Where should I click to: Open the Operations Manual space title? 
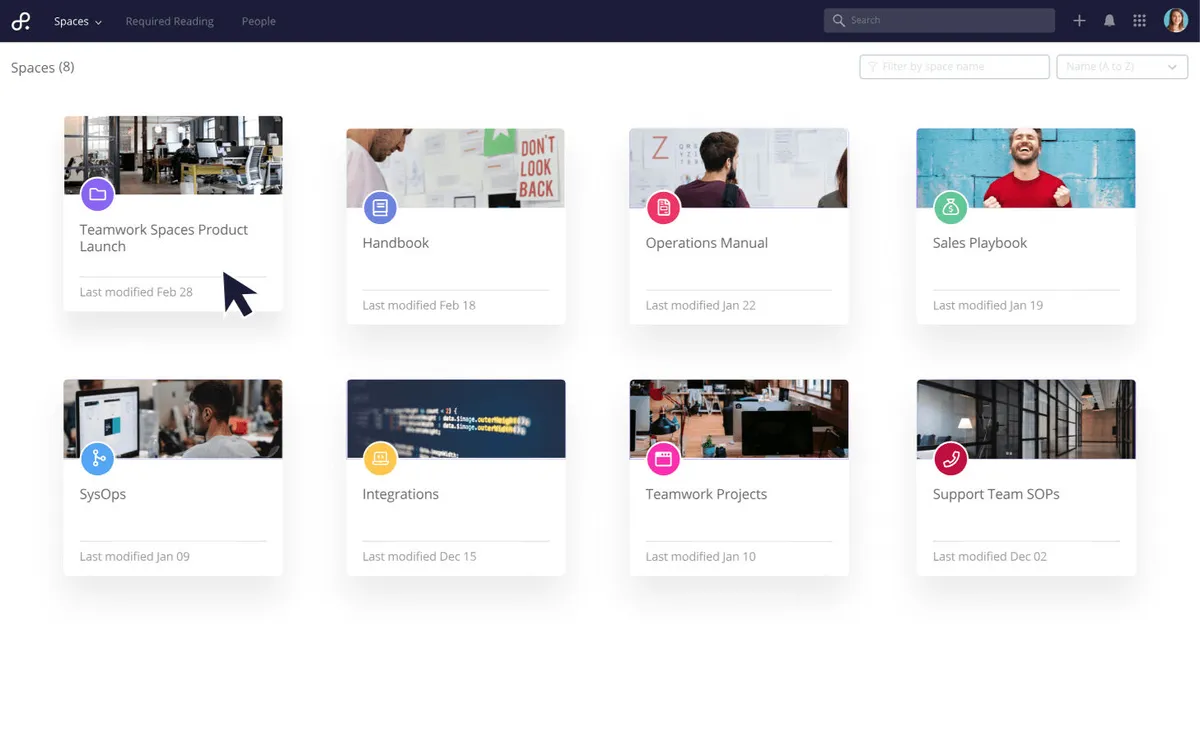(x=707, y=243)
